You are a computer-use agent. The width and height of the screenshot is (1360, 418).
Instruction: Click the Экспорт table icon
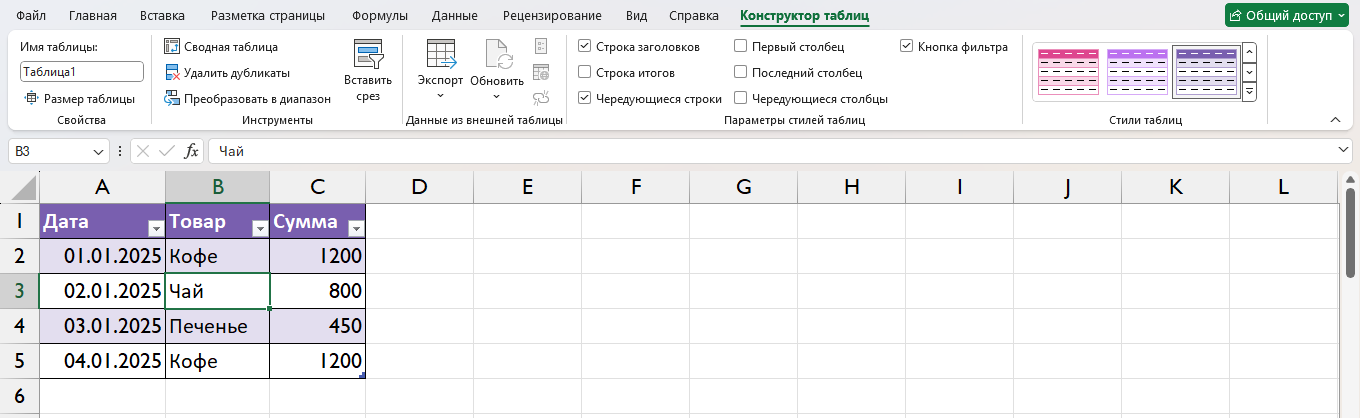pos(441,54)
